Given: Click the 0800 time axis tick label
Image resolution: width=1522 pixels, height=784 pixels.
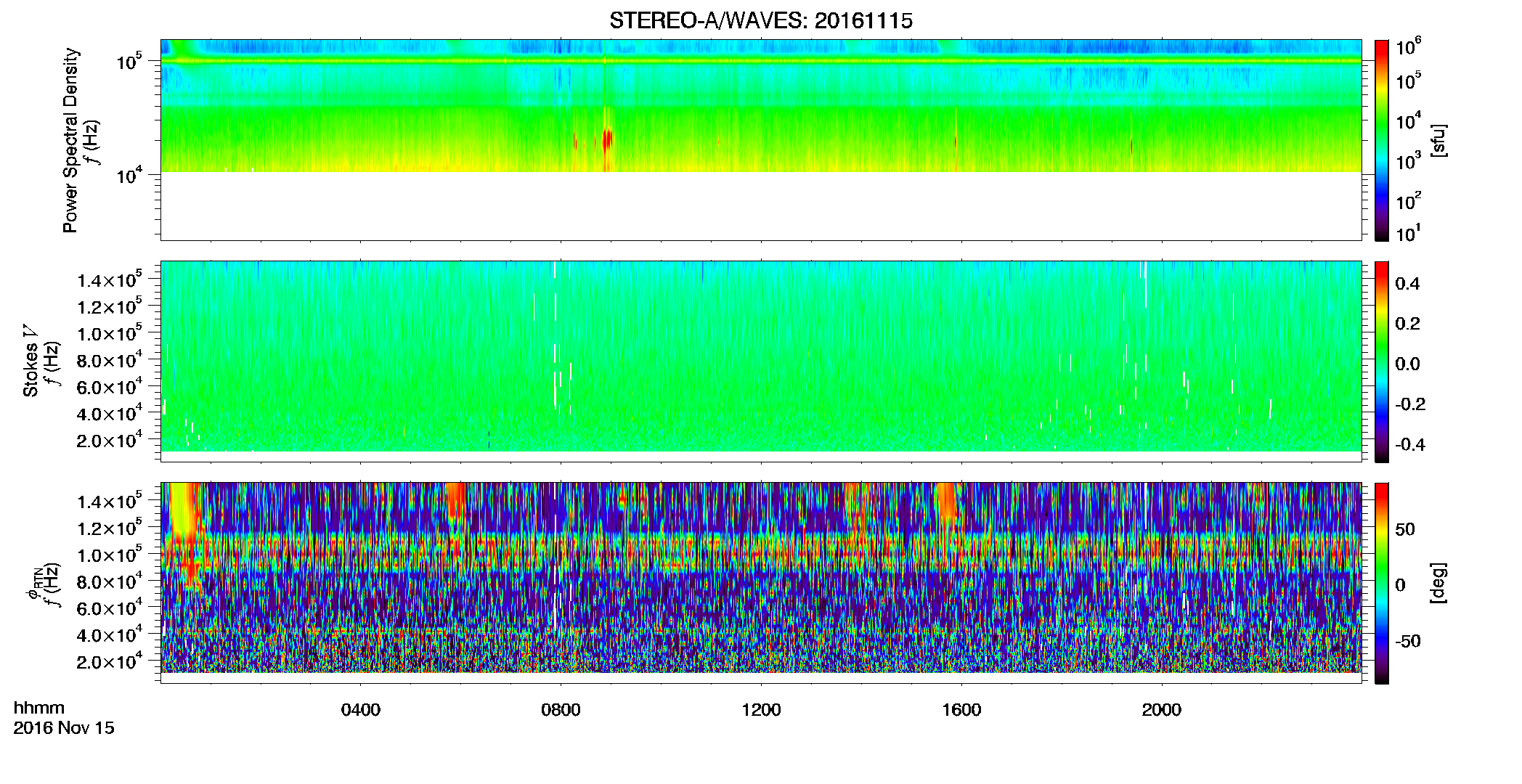Looking at the screenshot, I should pos(561,710).
